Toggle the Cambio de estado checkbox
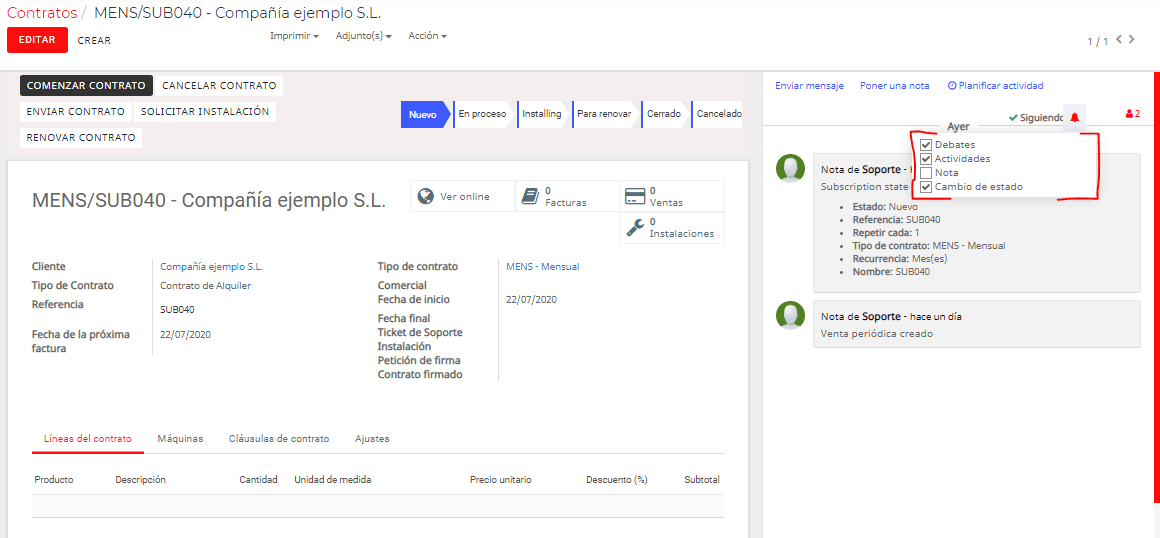This screenshot has height=538, width=1160. (x=925, y=186)
